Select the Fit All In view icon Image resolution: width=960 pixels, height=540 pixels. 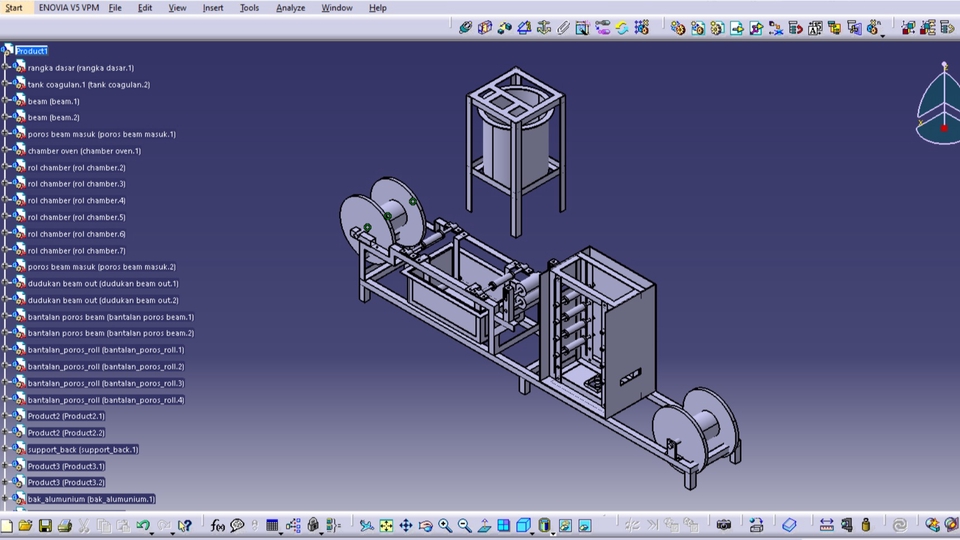tap(386, 525)
